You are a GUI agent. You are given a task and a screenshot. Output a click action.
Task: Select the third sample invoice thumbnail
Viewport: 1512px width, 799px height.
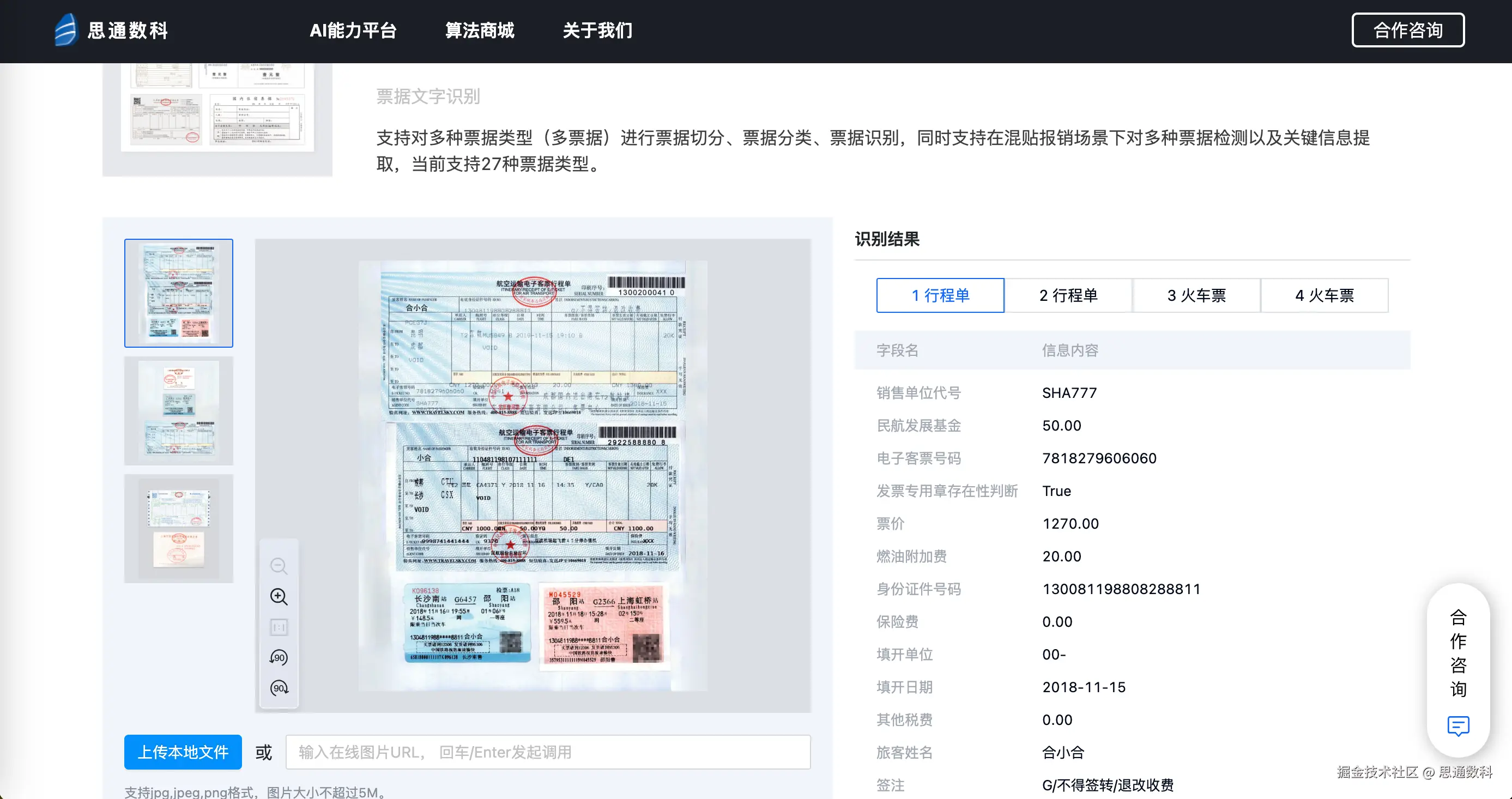click(178, 528)
